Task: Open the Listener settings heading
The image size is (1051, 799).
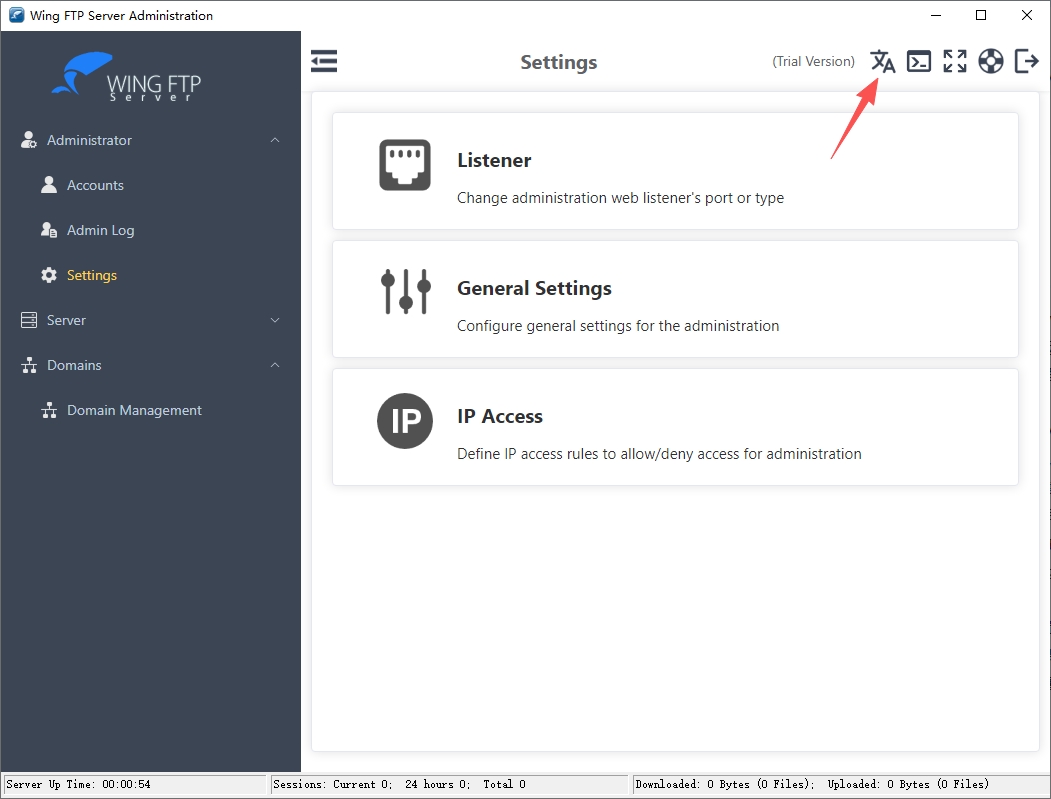Action: click(x=494, y=160)
